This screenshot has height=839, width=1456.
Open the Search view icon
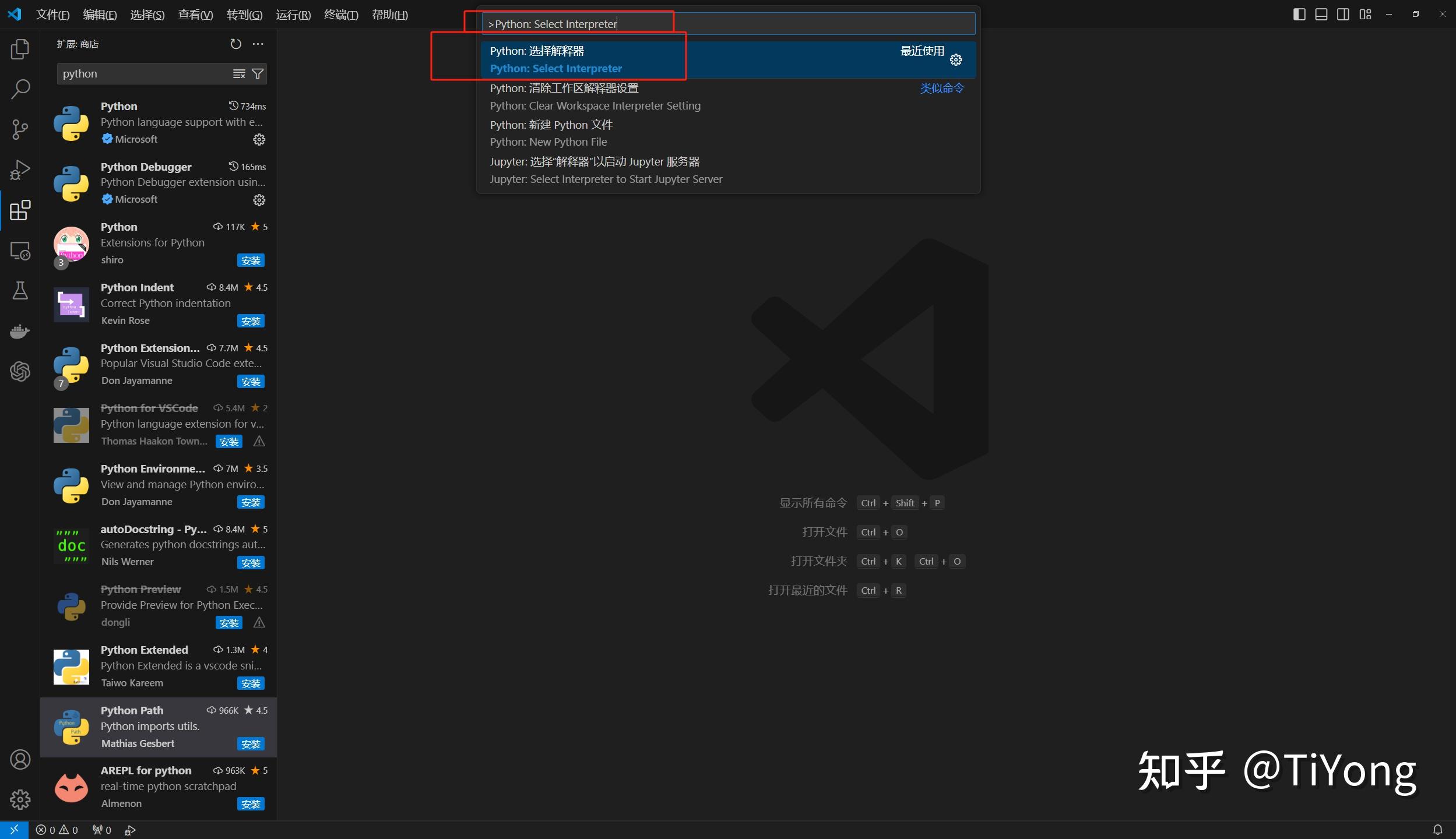[x=20, y=89]
